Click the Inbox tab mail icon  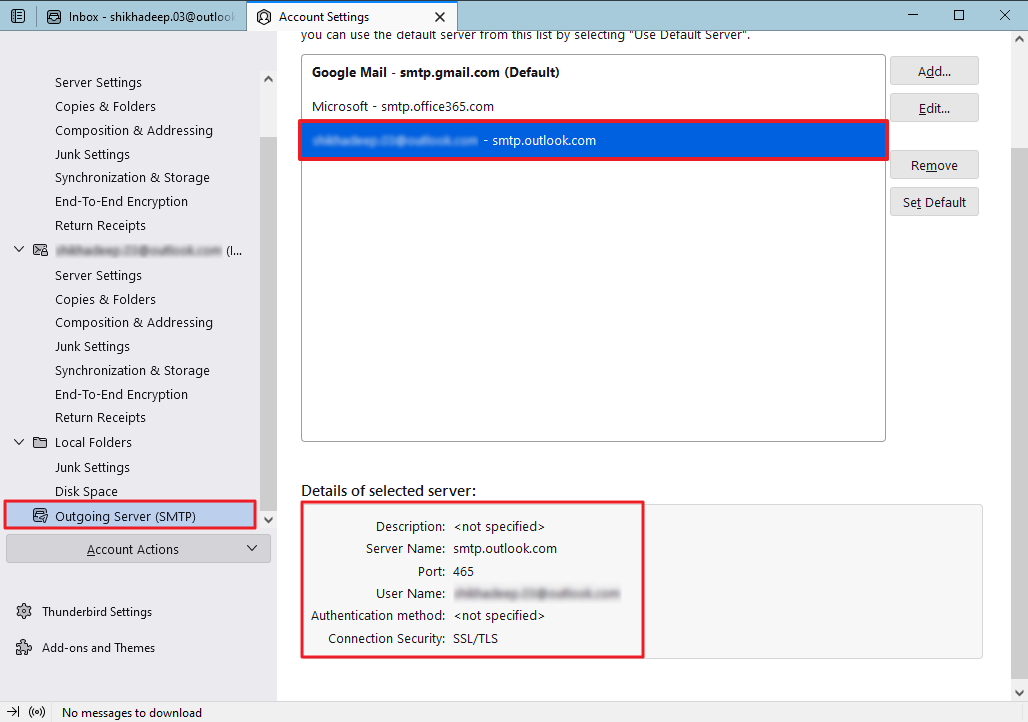pos(54,17)
